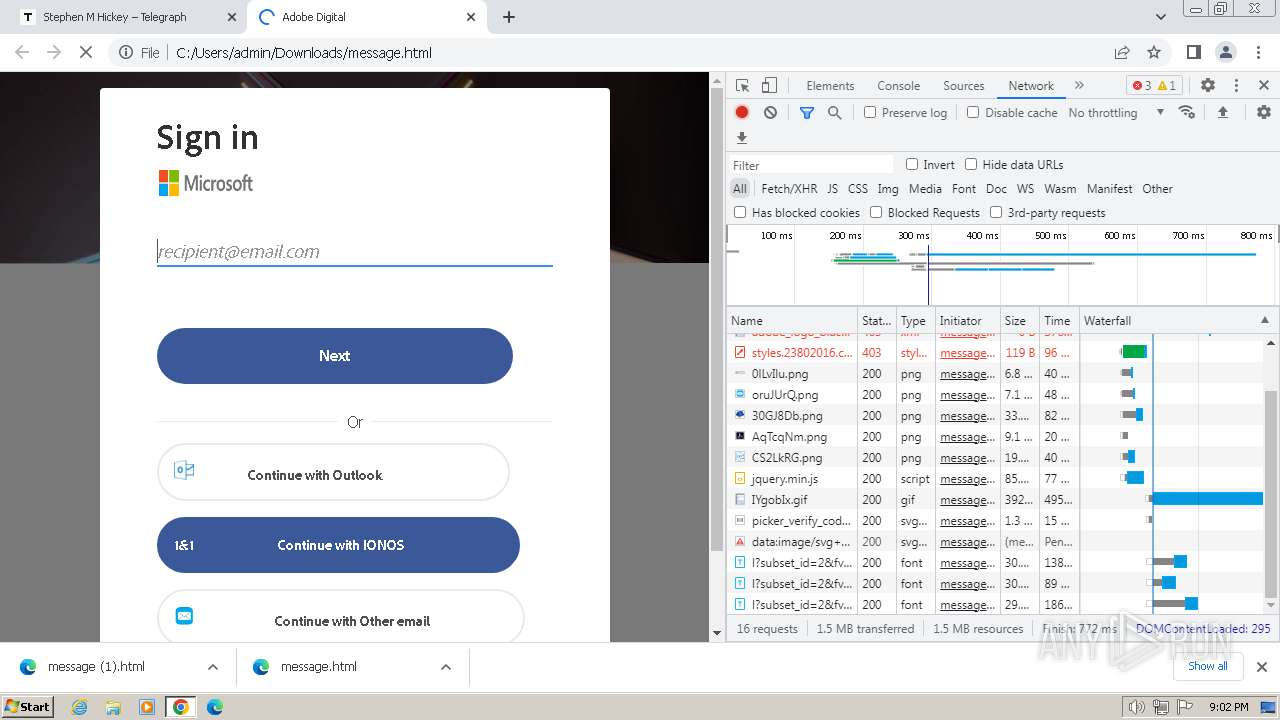1280x720 pixels.
Task: Click the DevTools inspect element icon
Action: click(742, 86)
